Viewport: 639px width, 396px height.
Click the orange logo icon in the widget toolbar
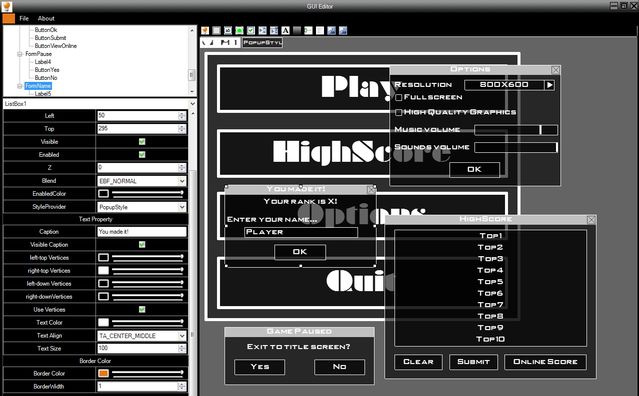point(205,31)
